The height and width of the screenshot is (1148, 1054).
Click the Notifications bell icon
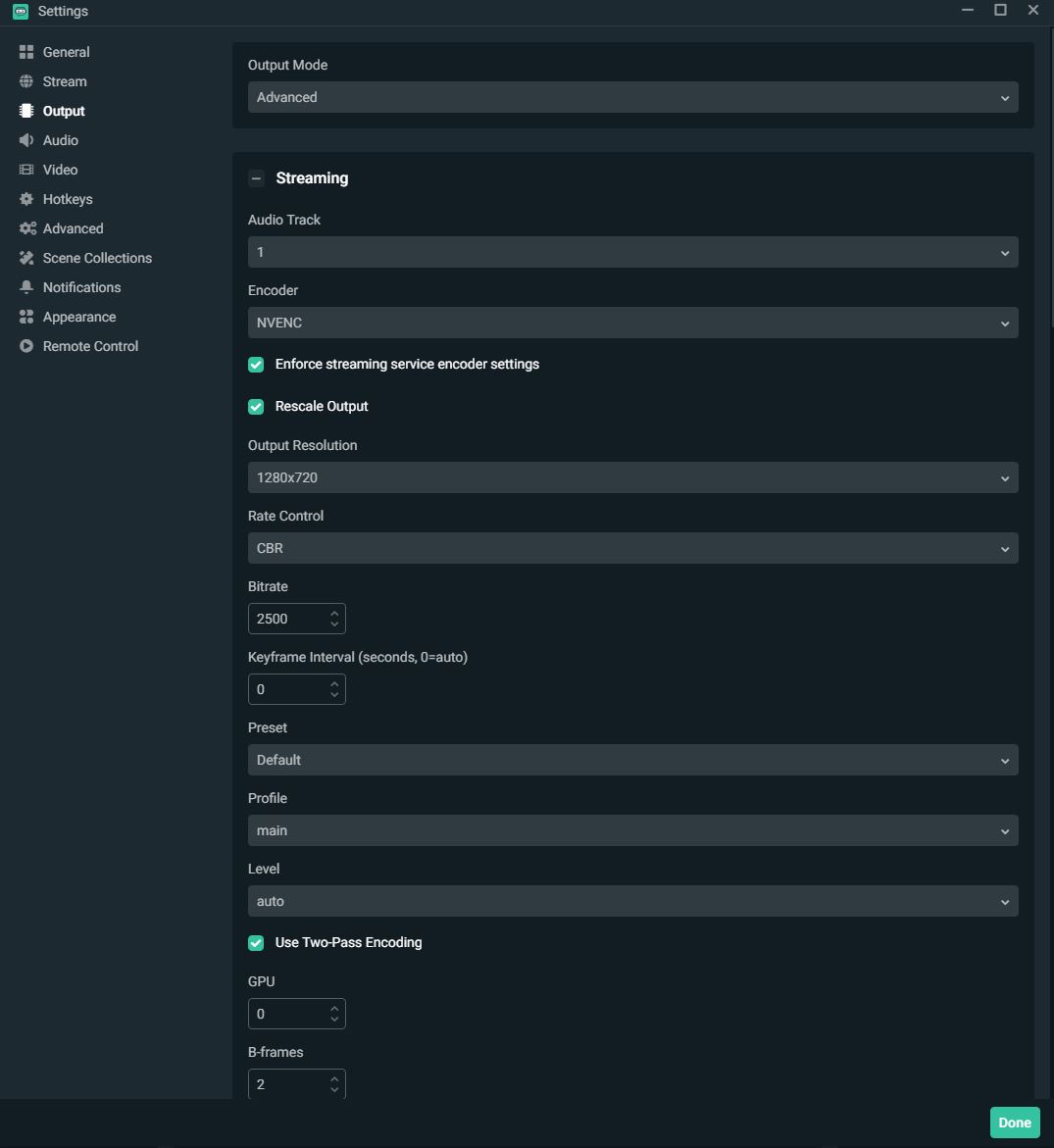click(26, 287)
